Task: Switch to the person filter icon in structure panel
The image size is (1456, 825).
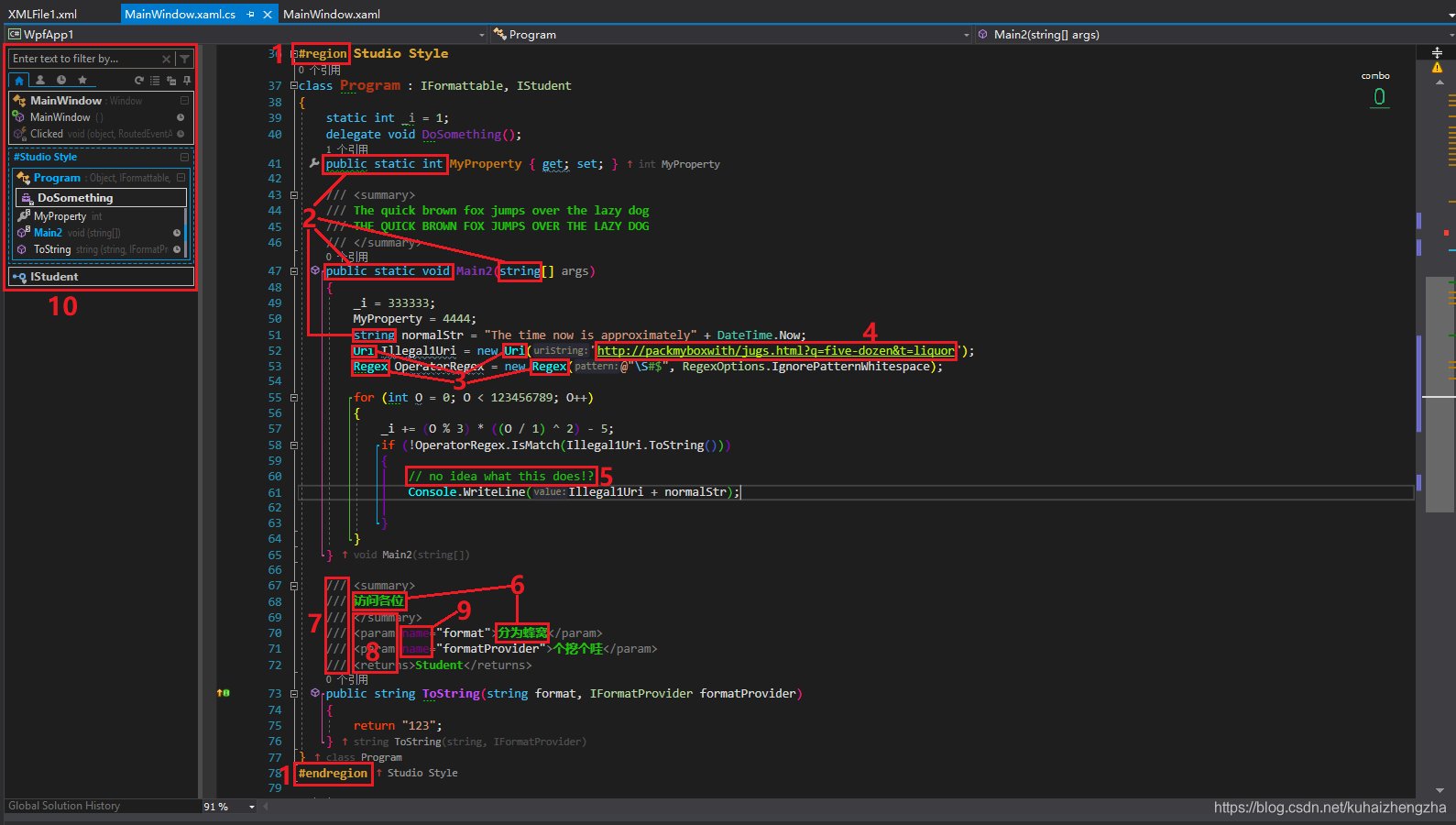Action: 40,81
